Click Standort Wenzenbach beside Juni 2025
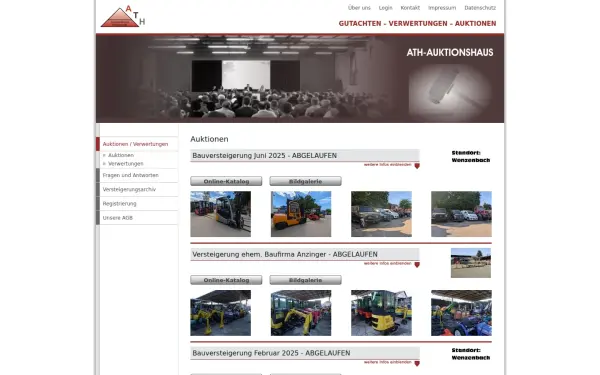The height and width of the screenshot is (375, 600). (x=471, y=156)
